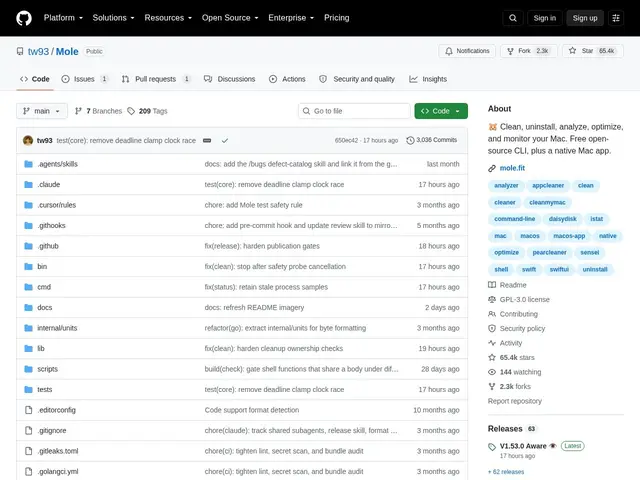Click the search magnifier icon in header
Viewport: 640px width, 480px height.
pos(513,18)
